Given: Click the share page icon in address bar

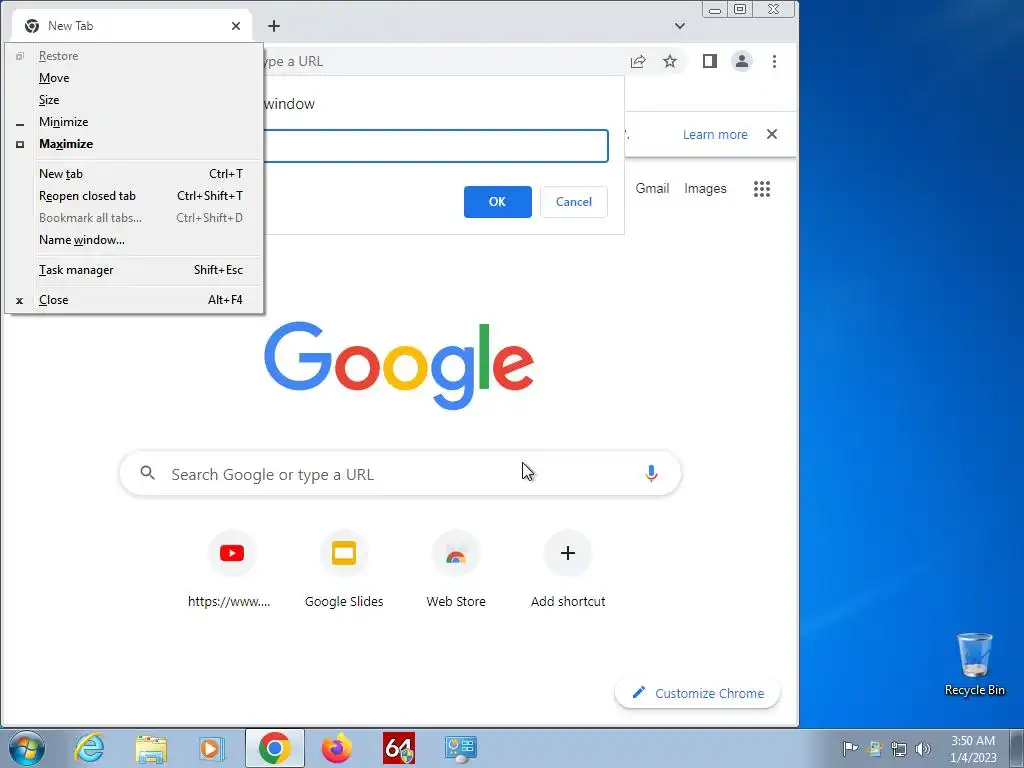Looking at the screenshot, I should 638,61.
